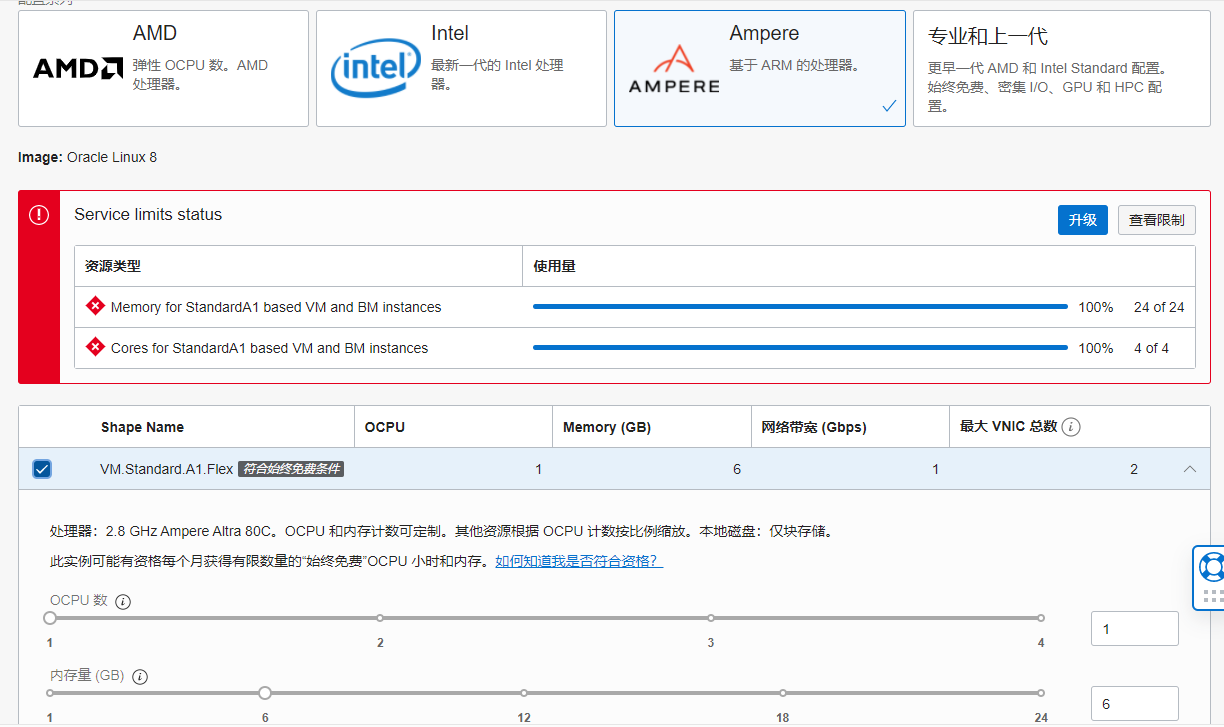The height and width of the screenshot is (727, 1224).
Task: Click the Image: Oracle Linux 8 label
Action: coord(88,158)
